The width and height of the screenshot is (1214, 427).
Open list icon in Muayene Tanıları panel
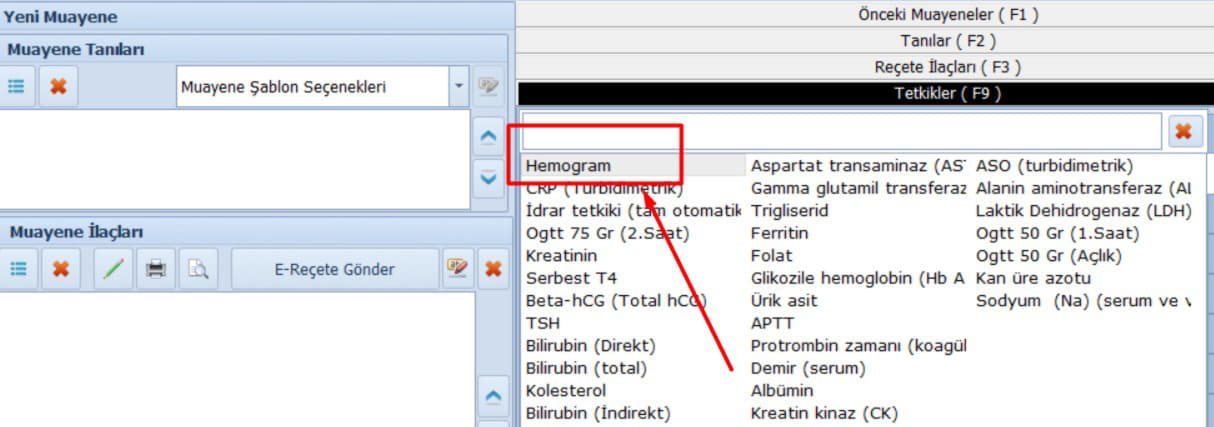pos(16,87)
